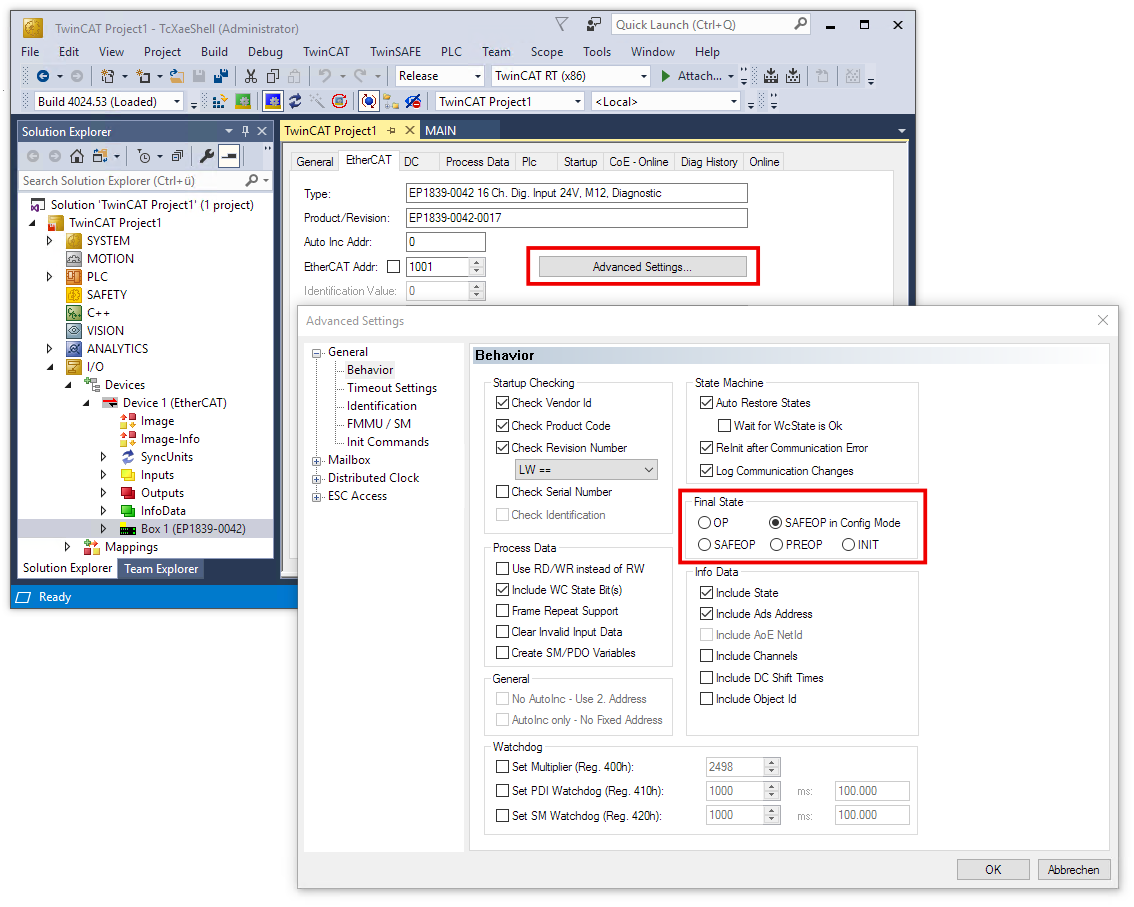Click the Save All icon in toolbar

[x=220, y=76]
